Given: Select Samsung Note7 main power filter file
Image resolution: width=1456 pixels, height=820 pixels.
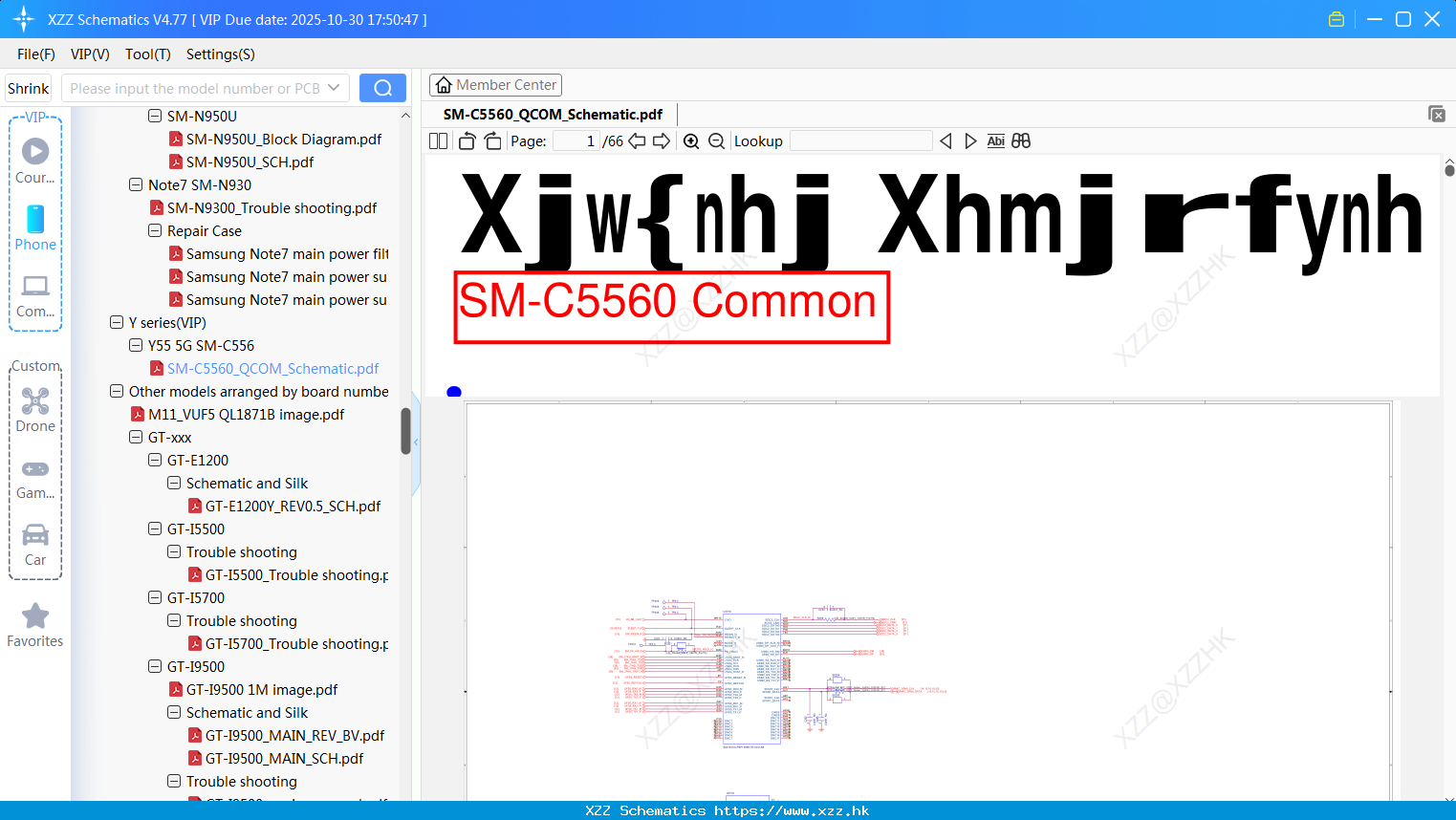Looking at the screenshot, I should point(287,254).
